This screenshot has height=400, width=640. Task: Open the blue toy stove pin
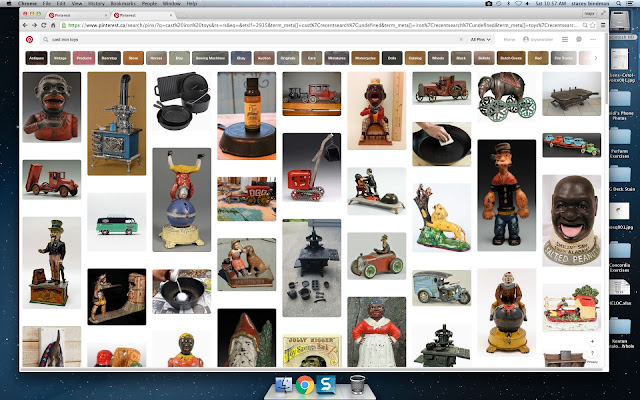click(x=116, y=124)
